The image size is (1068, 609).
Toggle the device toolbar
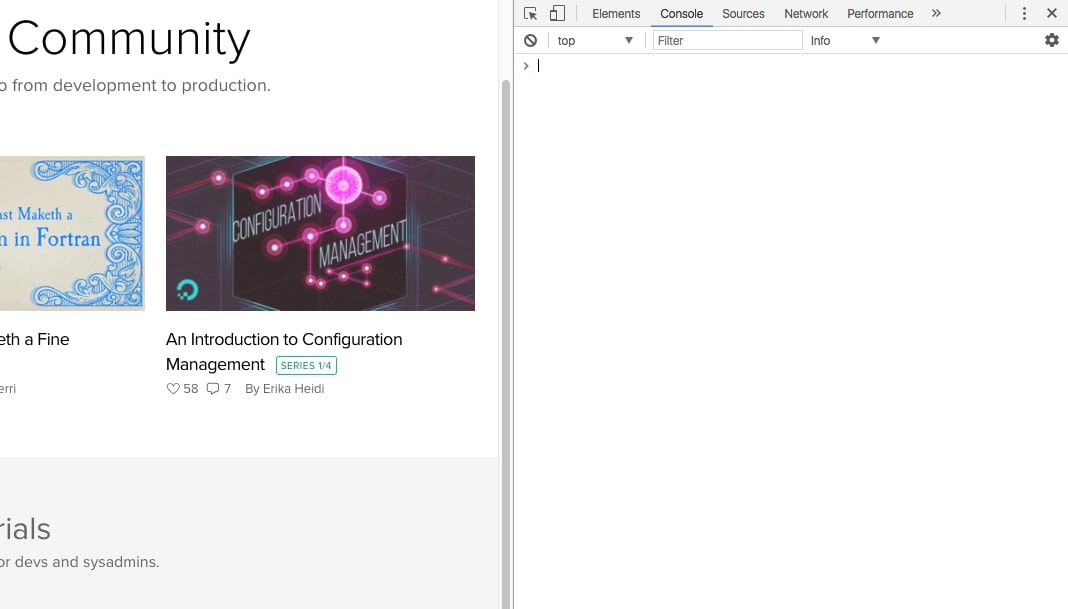[x=557, y=13]
